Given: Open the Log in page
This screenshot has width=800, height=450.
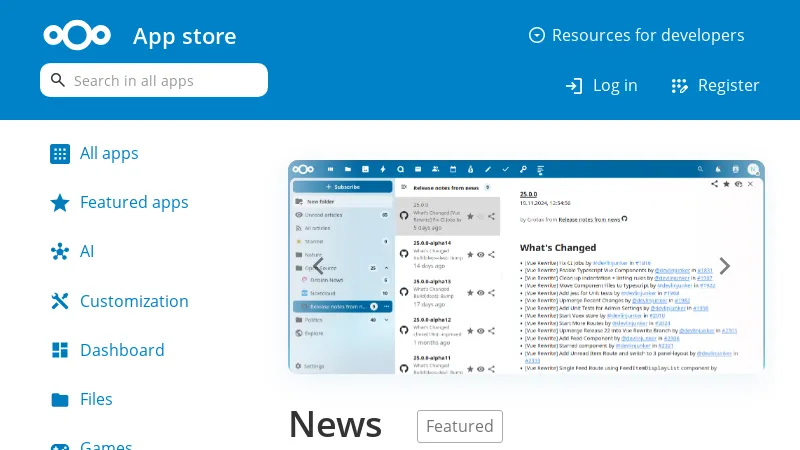Looking at the screenshot, I should tap(601, 86).
